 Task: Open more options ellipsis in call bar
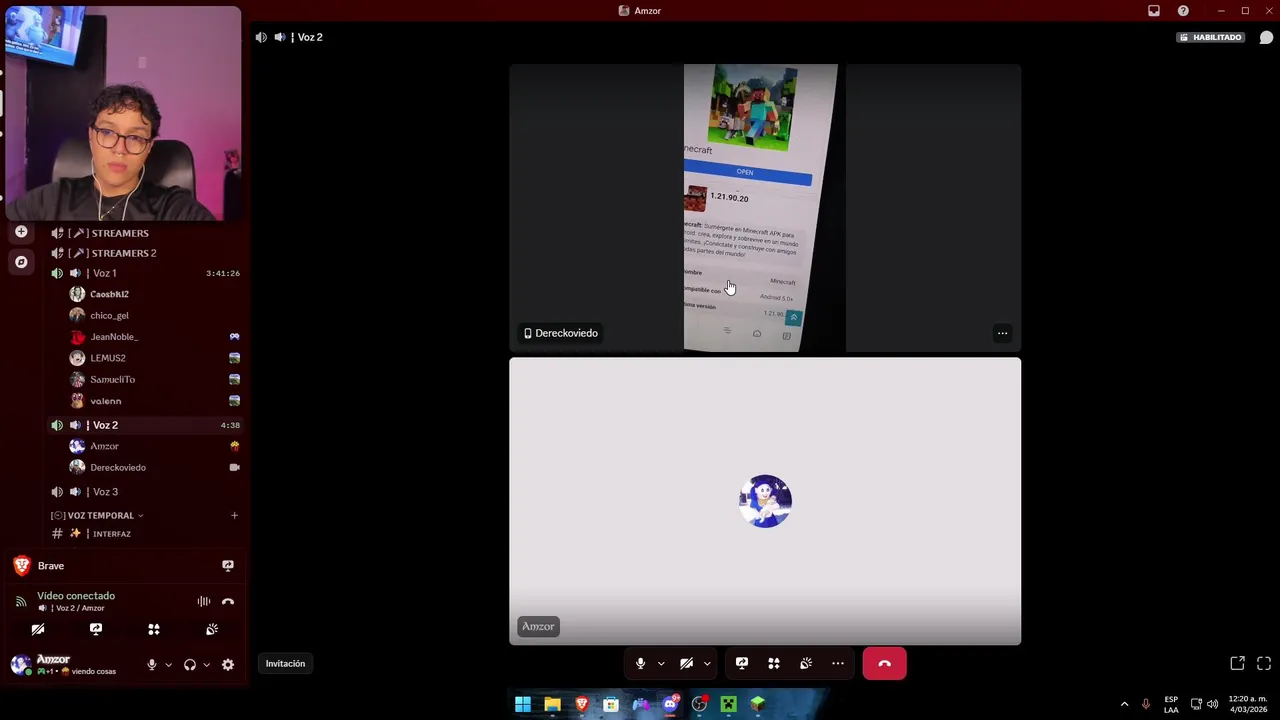pos(838,663)
